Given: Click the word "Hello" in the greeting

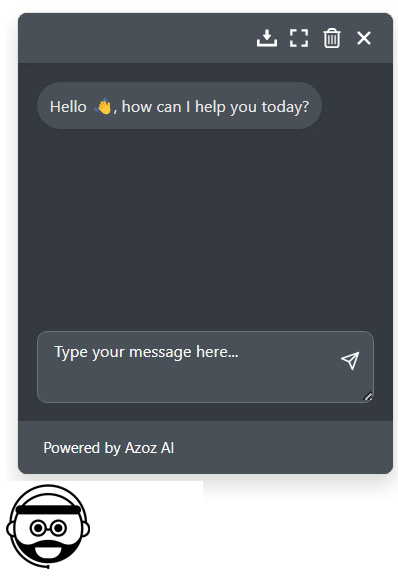Looking at the screenshot, I should (x=68, y=107).
